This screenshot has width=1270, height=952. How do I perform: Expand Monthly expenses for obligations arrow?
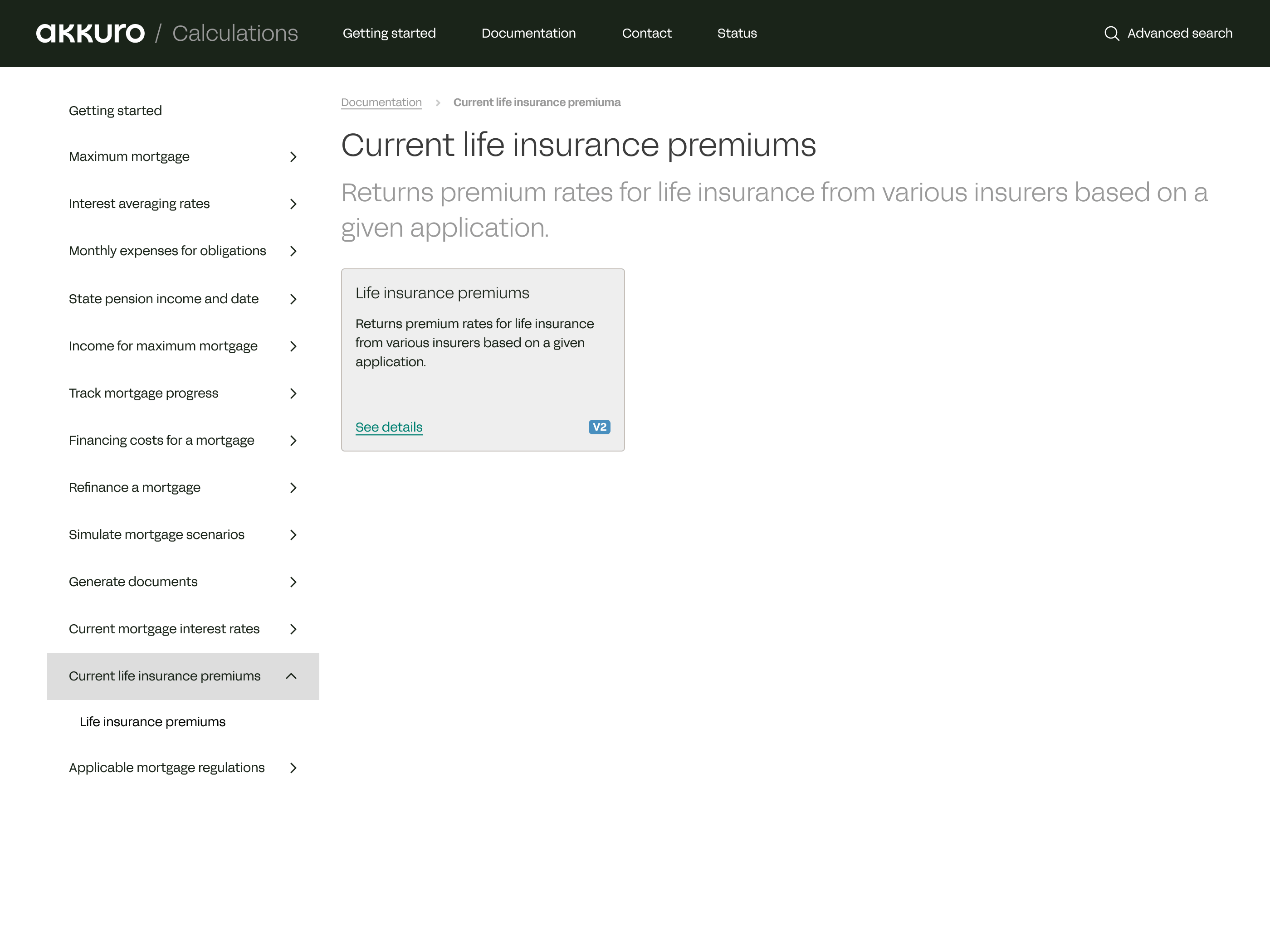point(293,251)
